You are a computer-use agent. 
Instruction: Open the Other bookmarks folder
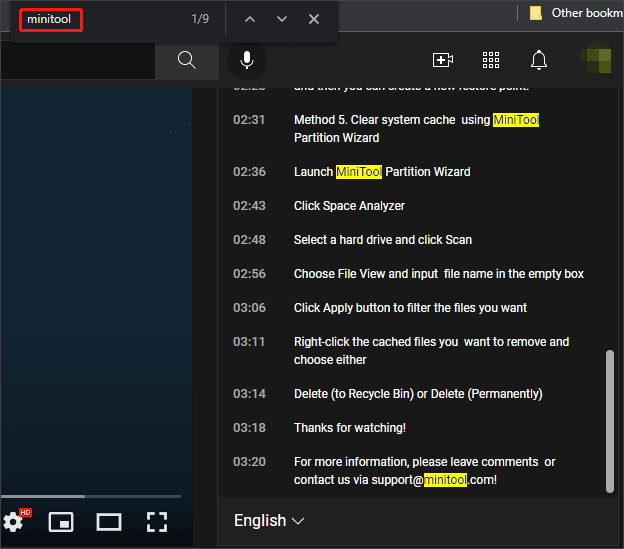(576, 13)
